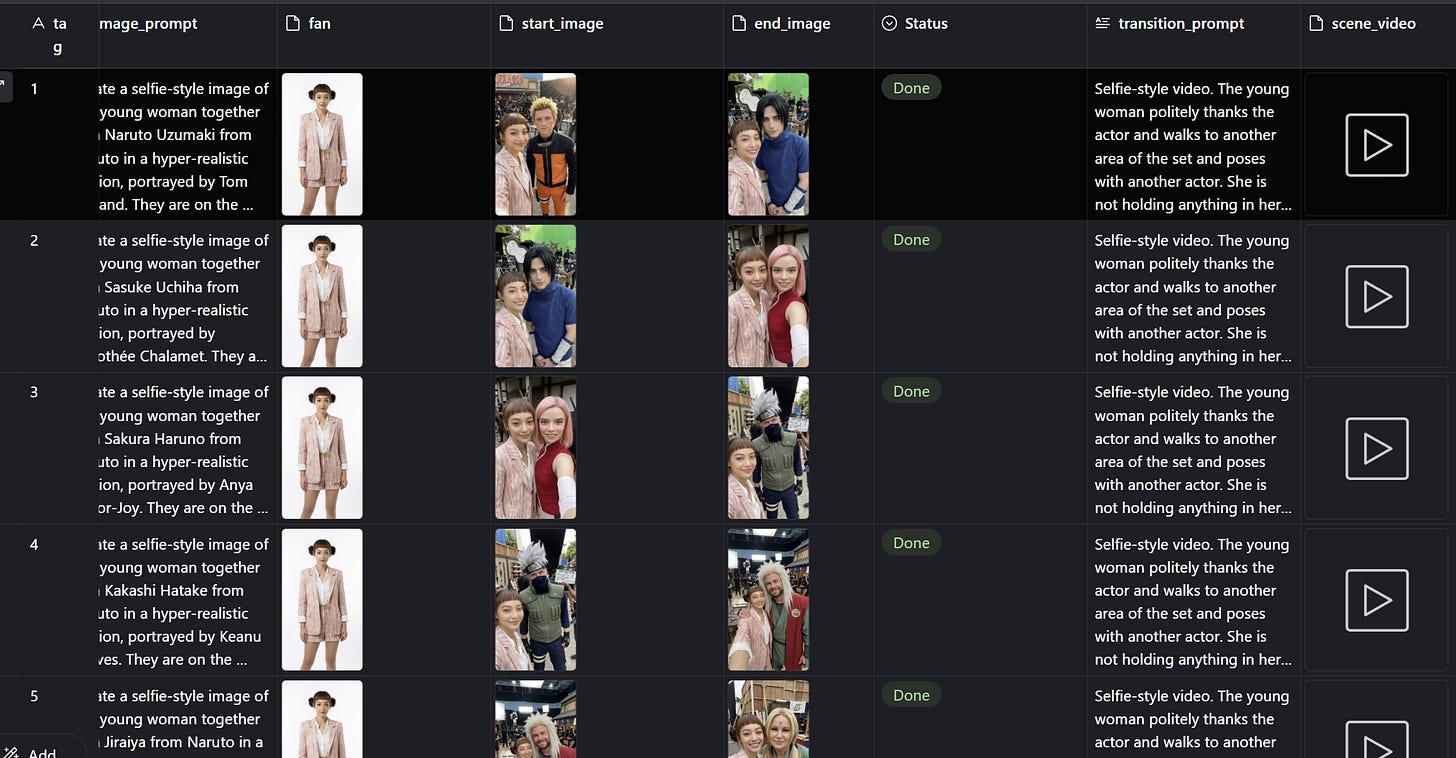Select the image prompt cell about Sasuke Uchiha
The height and width of the screenshot is (758, 1456).
pyautogui.click(x=188, y=297)
